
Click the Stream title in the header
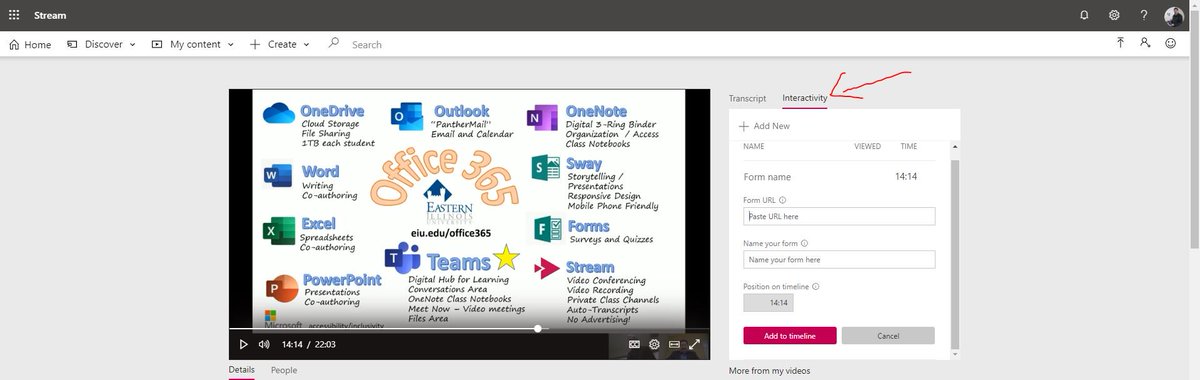coord(50,15)
